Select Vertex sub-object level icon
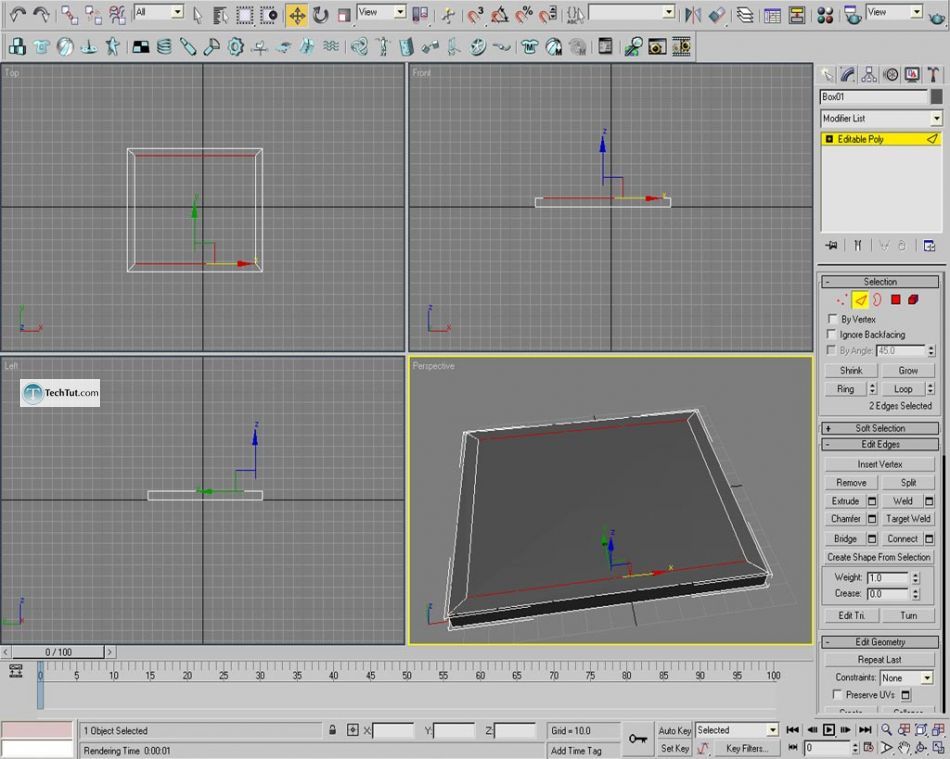The width and height of the screenshot is (950, 759). [x=842, y=300]
